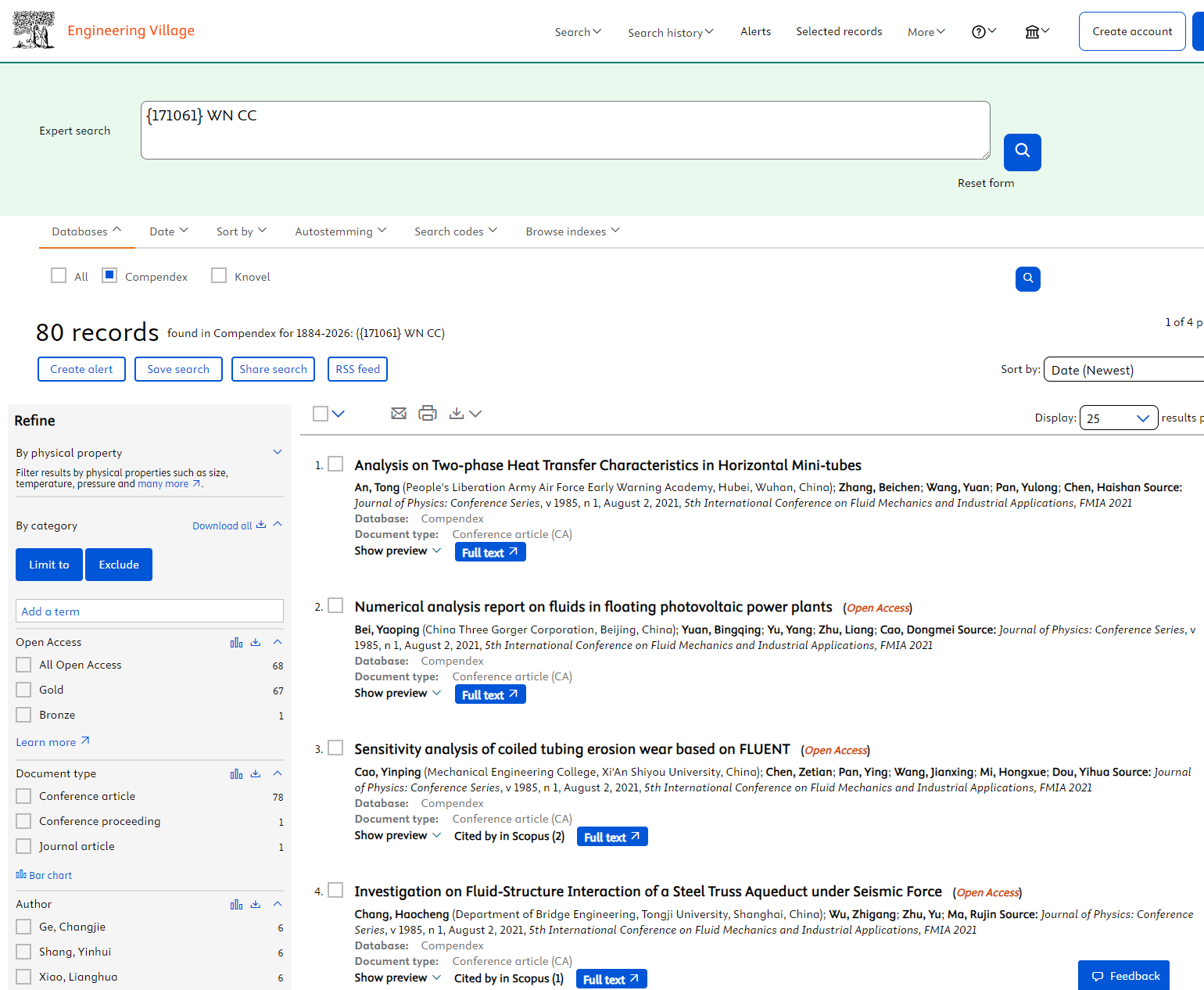This screenshot has height=990, width=1204.
Task: Open the Bar chart link under Document type
Action: click(x=44, y=875)
